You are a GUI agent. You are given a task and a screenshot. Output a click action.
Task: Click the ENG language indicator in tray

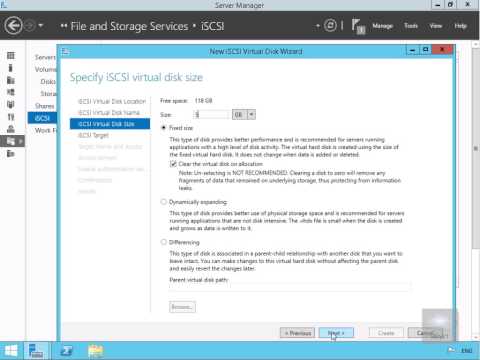[466, 351]
